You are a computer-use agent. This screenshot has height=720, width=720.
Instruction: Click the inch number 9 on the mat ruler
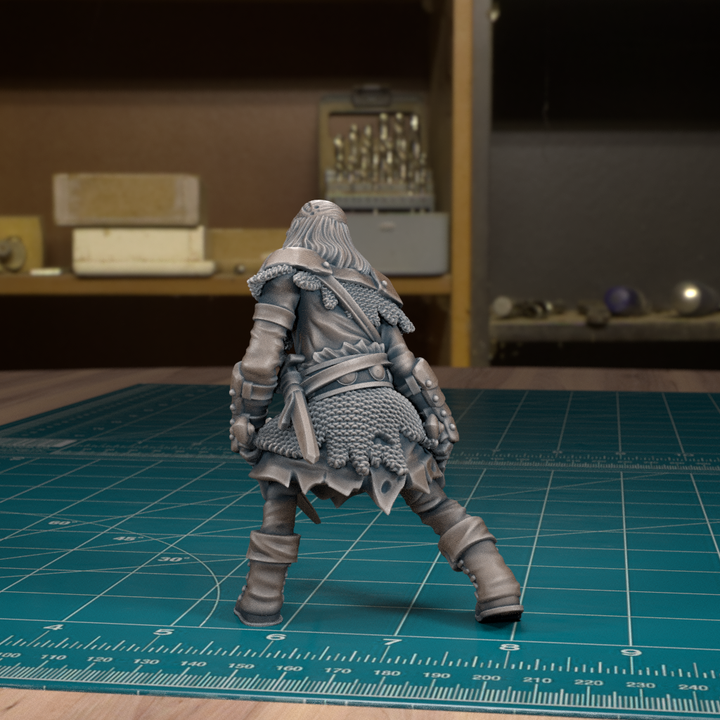[x=631, y=652]
